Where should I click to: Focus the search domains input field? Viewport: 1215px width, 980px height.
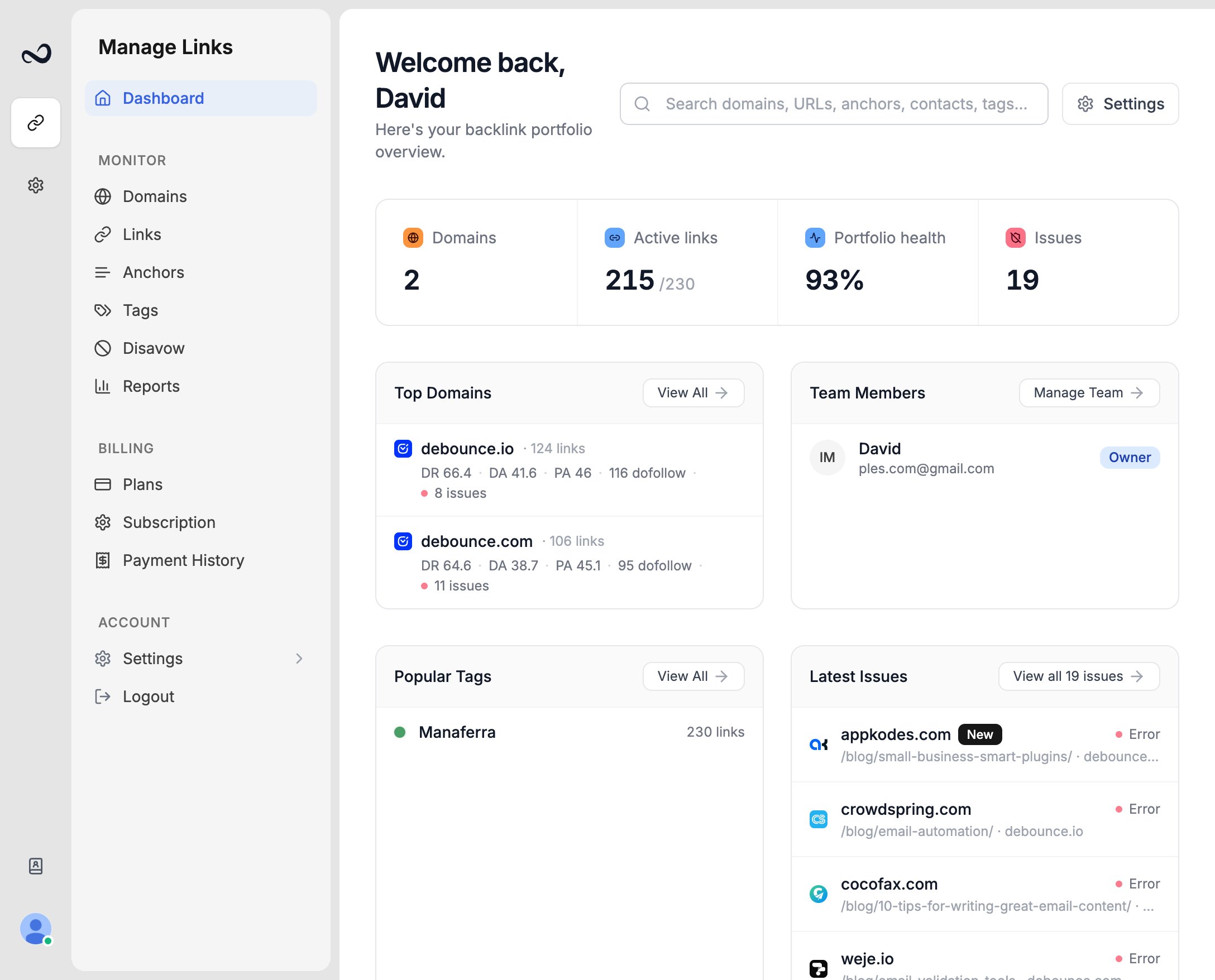834,104
